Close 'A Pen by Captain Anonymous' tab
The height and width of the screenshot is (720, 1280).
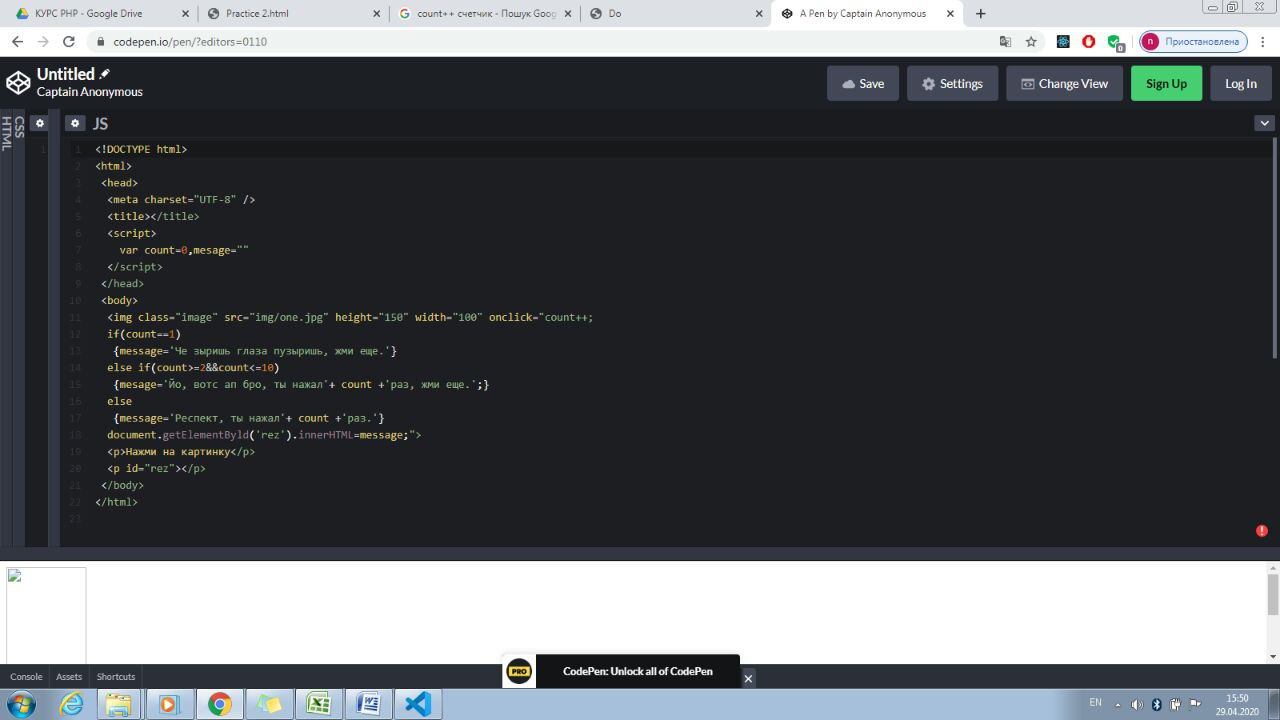pyautogui.click(x=948, y=14)
